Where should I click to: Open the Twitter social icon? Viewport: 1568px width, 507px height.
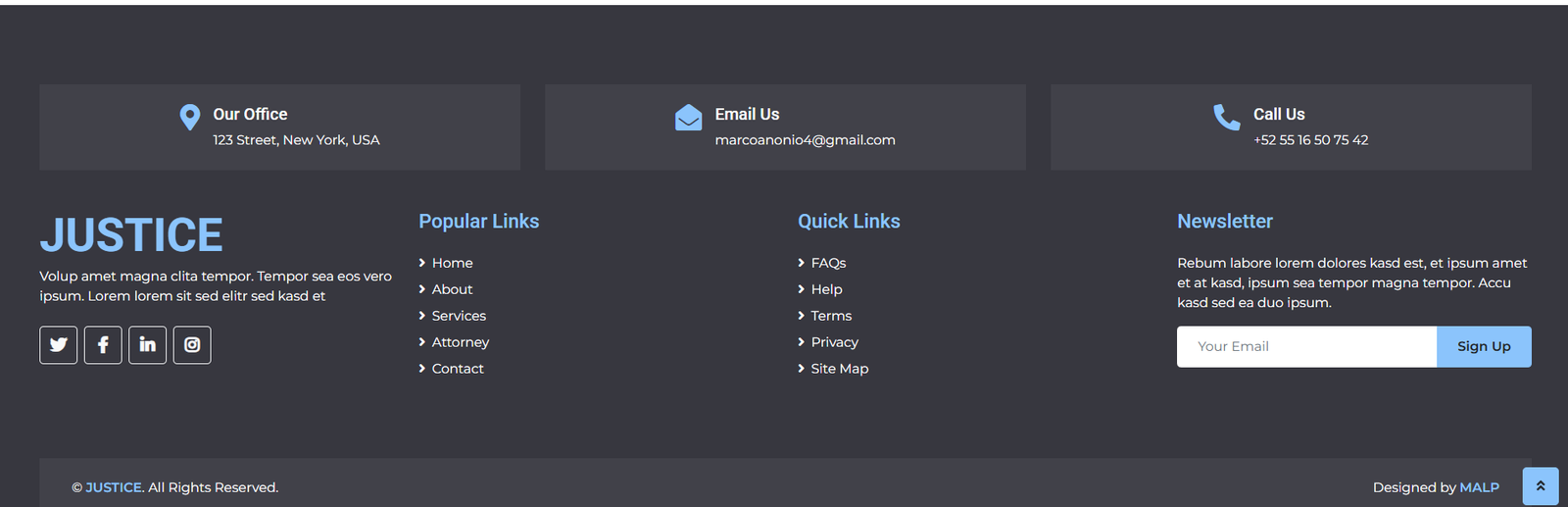tap(59, 345)
